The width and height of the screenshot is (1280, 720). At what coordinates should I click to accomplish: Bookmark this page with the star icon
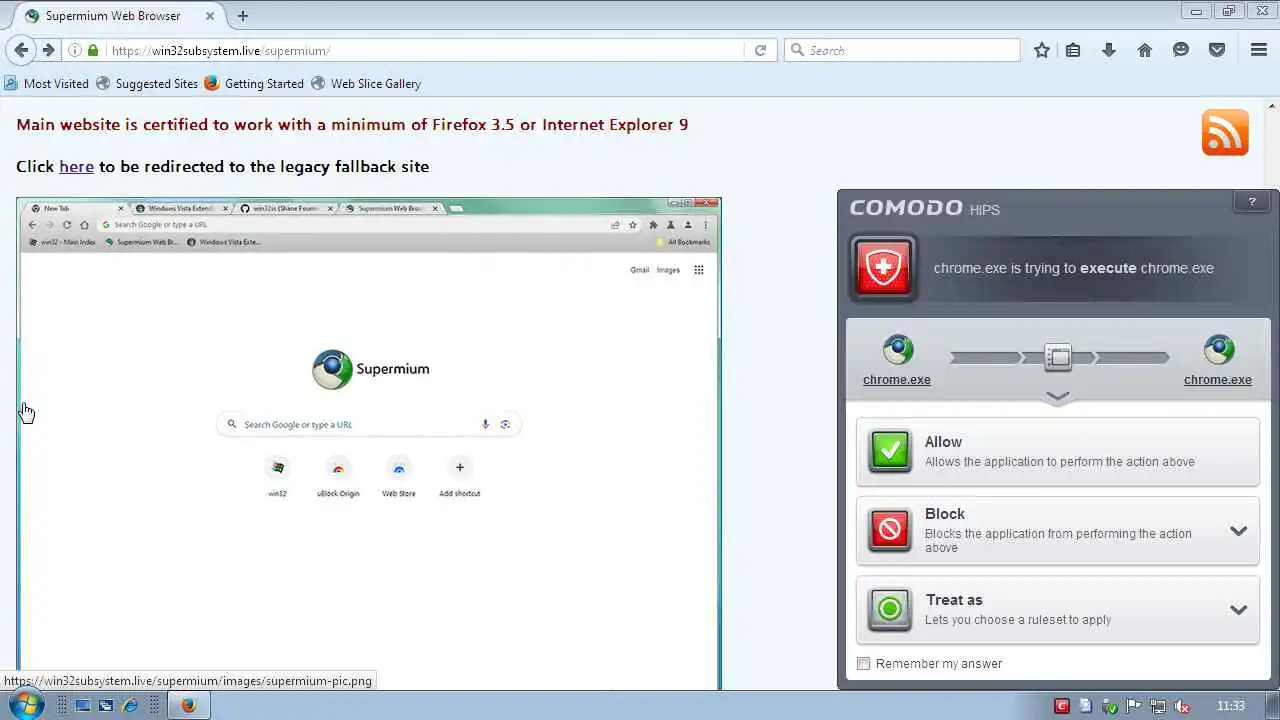point(1042,50)
